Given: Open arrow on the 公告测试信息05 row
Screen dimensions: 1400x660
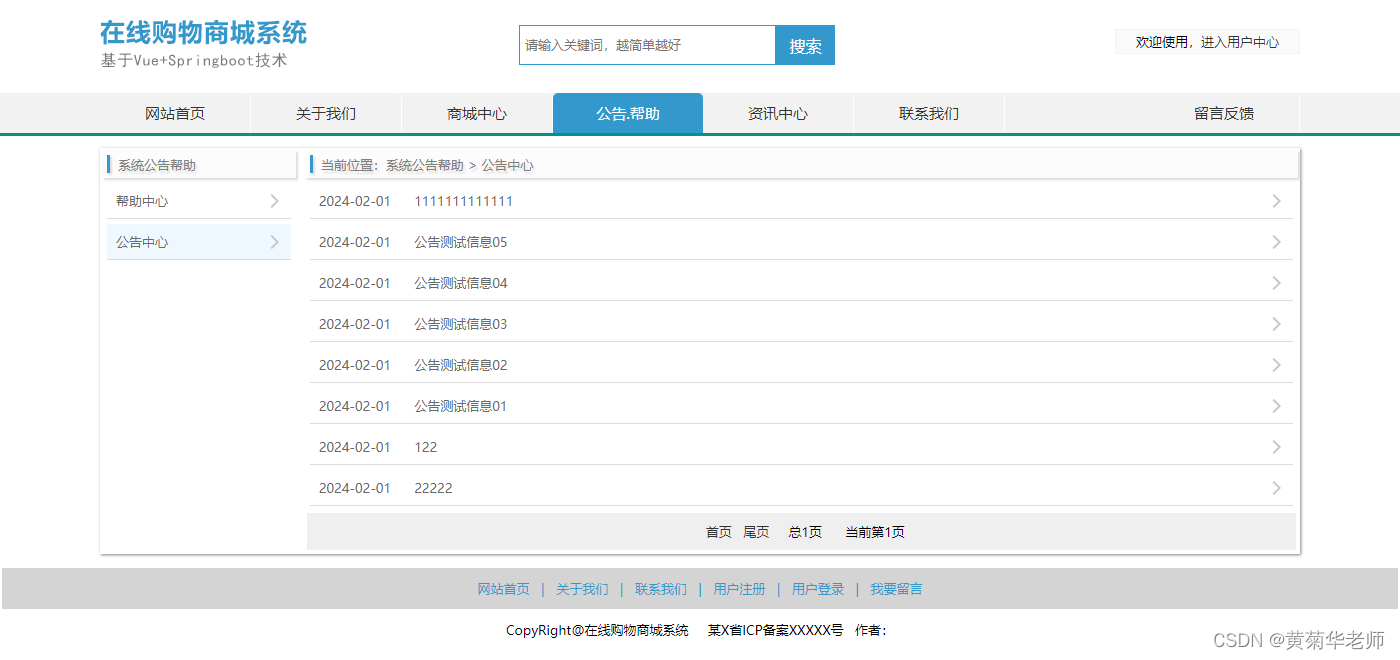Looking at the screenshot, I should [1276, 242].
